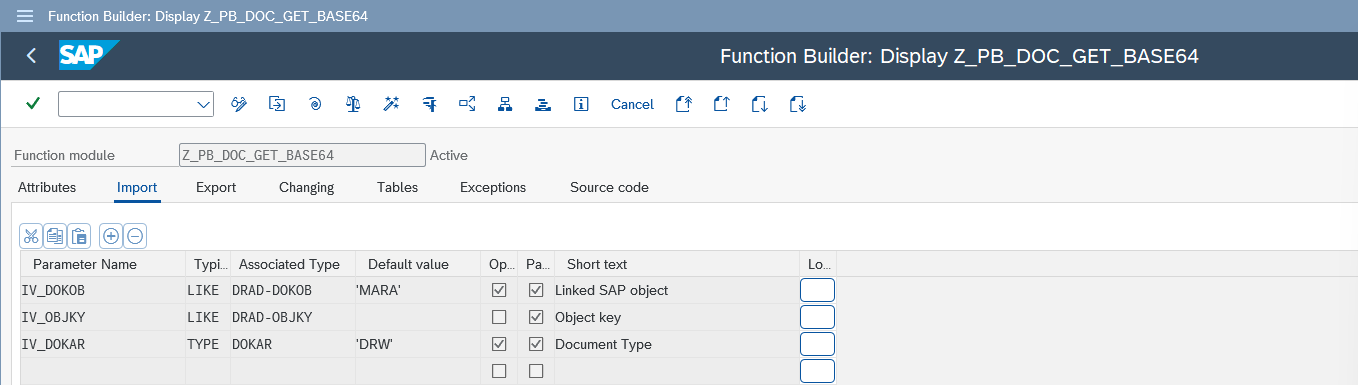The width and height of the screenshot is (1358, 385).
Task: Open Where-Used List icon
Action: pyautogui.click(x=467, y=104)
